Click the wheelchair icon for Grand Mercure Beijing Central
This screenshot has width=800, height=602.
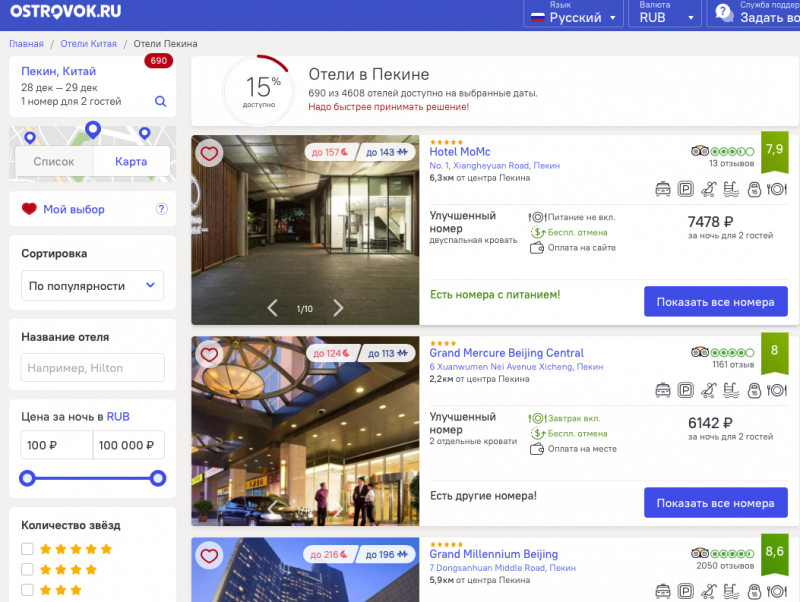(x=708, y=390)
